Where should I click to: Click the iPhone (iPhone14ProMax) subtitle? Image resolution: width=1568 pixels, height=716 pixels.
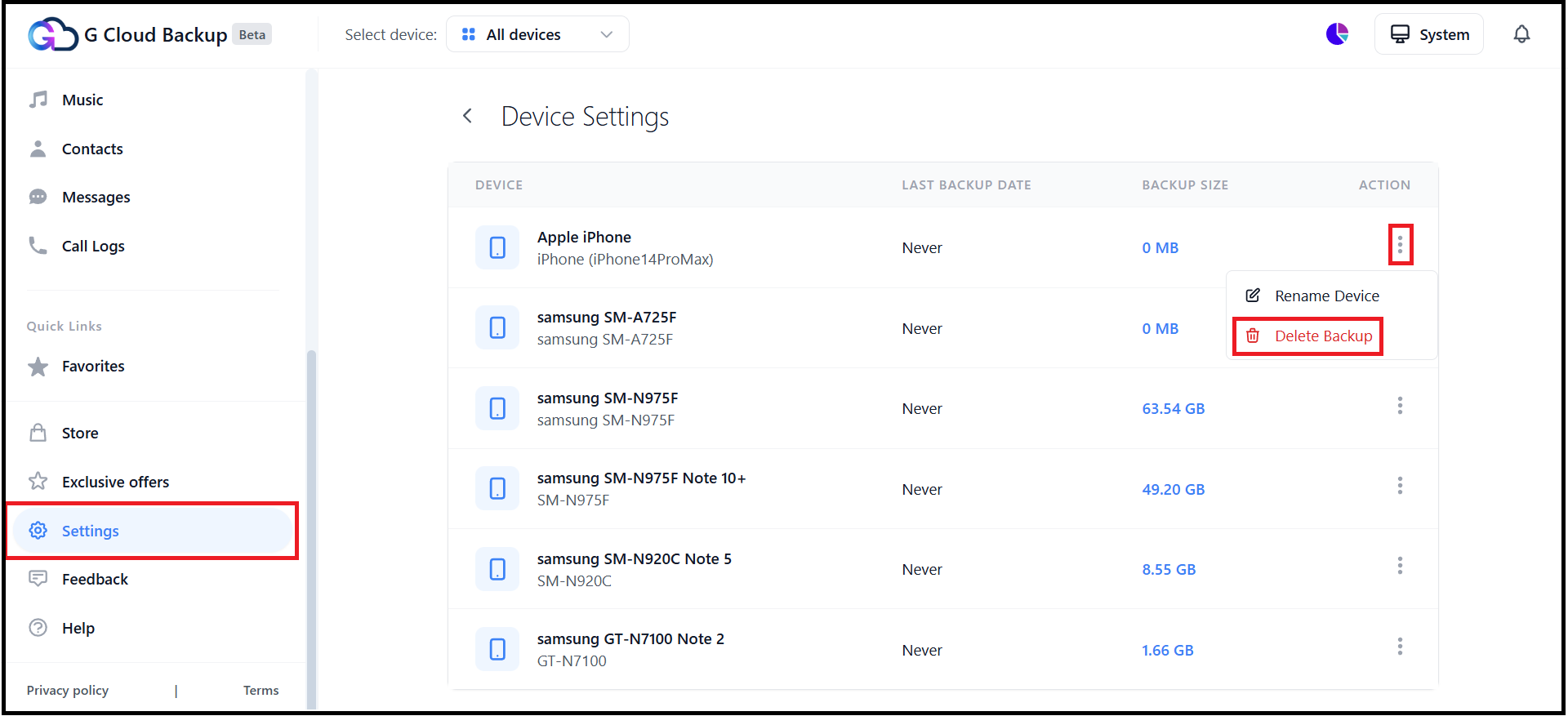click(625, 259)
